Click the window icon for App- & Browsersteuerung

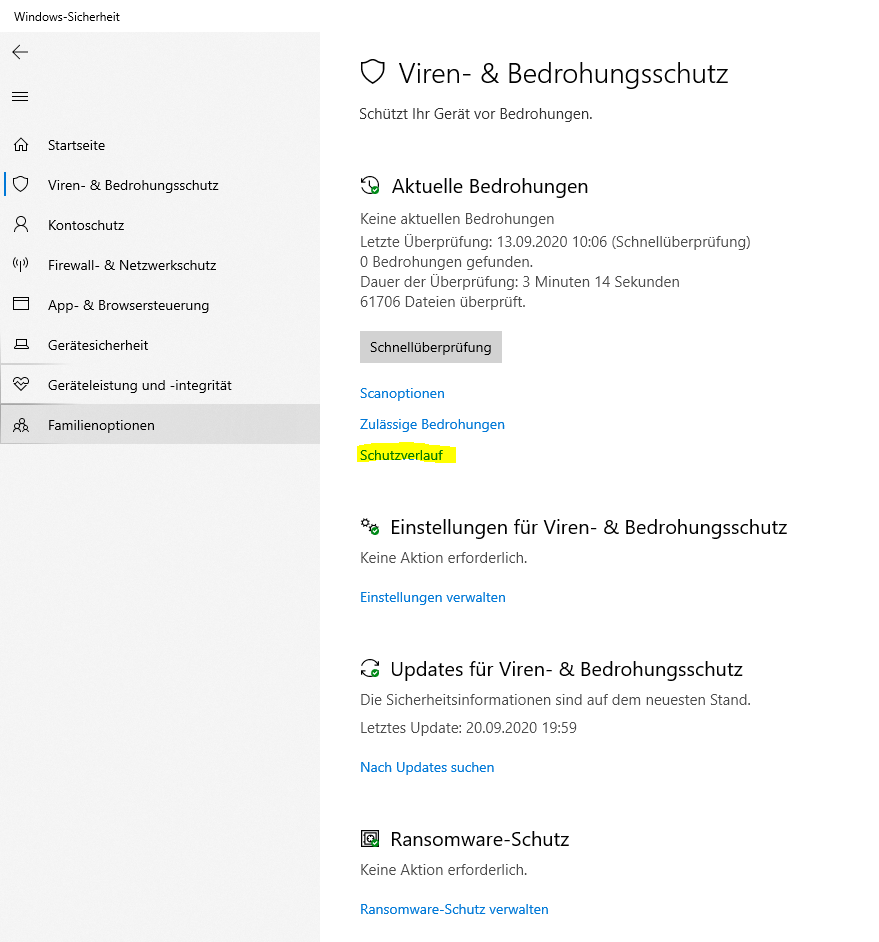coord(21,304)
